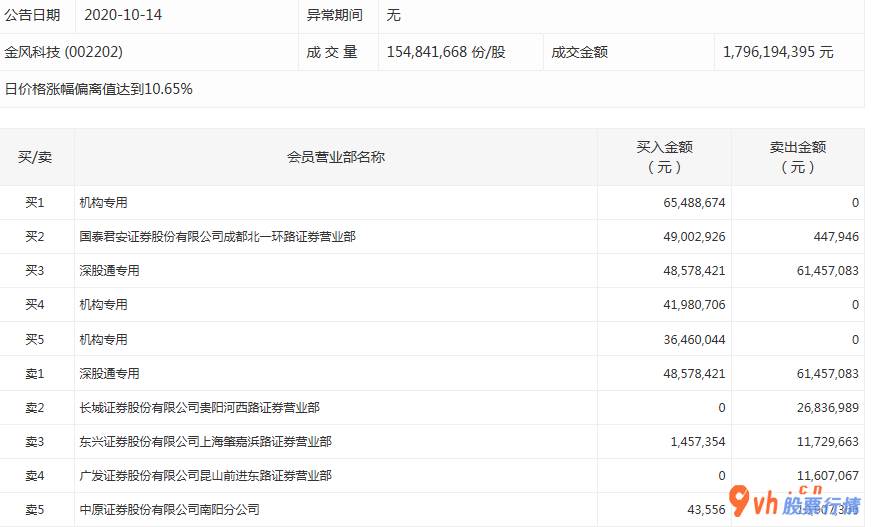871x527 pixels.
Task: Click the 成交金额 label cell
Action: [579, 52]
